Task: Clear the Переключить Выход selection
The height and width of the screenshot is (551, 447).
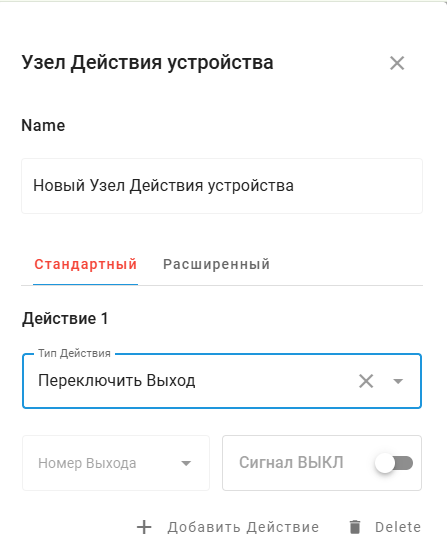Action: coord(366,381)
